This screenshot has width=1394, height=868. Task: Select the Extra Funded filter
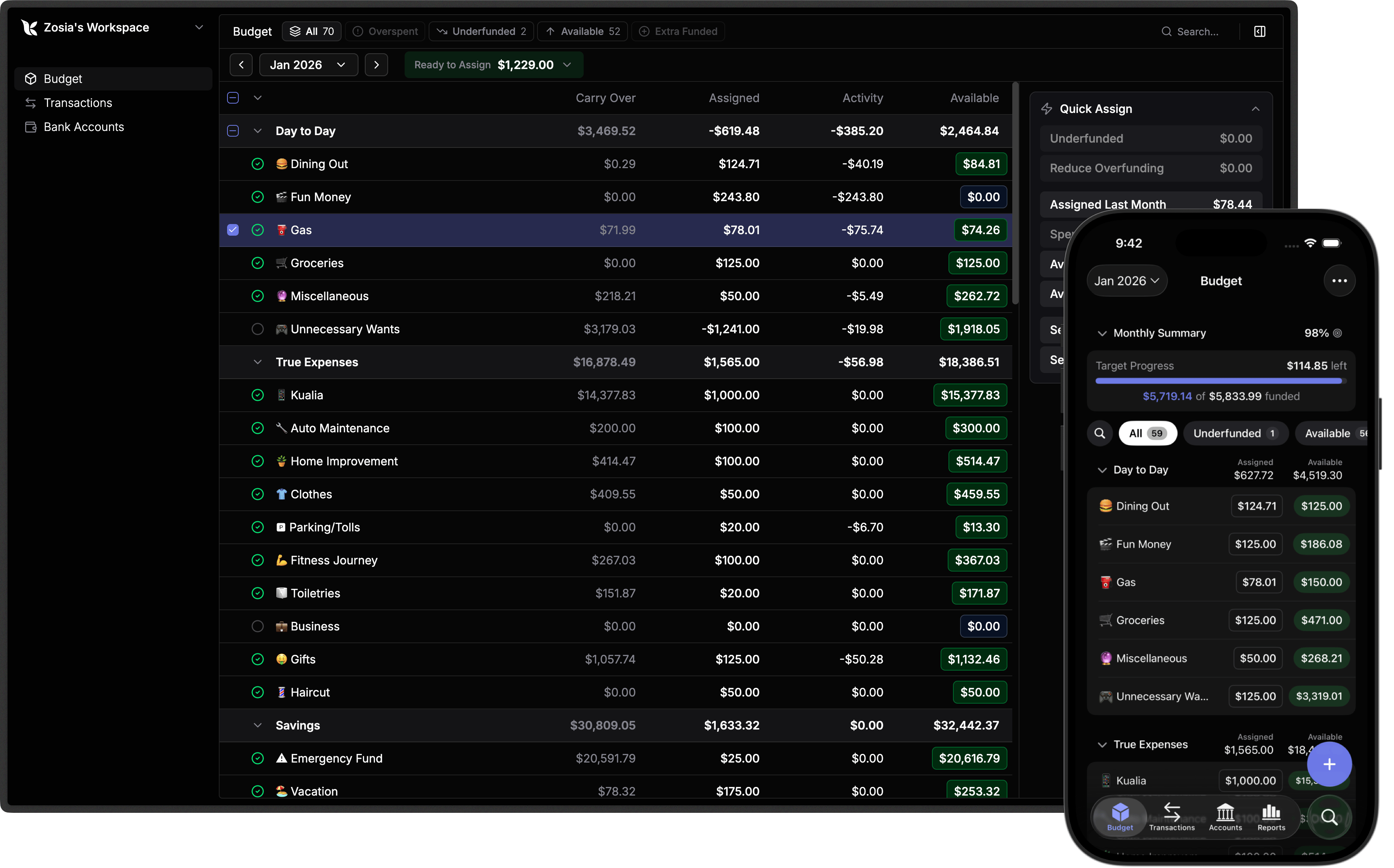[678, 31]
